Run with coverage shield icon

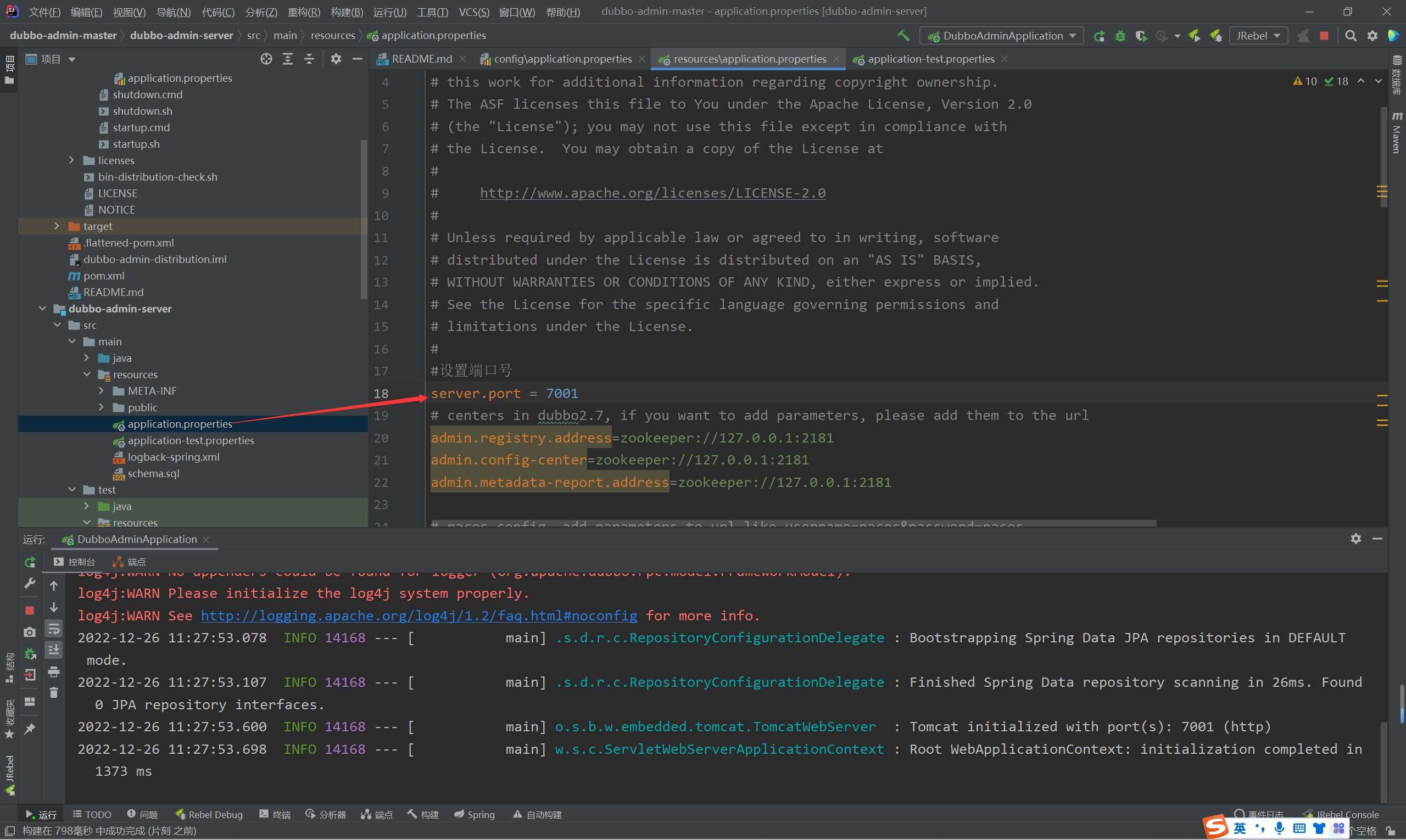[1141, 36]
